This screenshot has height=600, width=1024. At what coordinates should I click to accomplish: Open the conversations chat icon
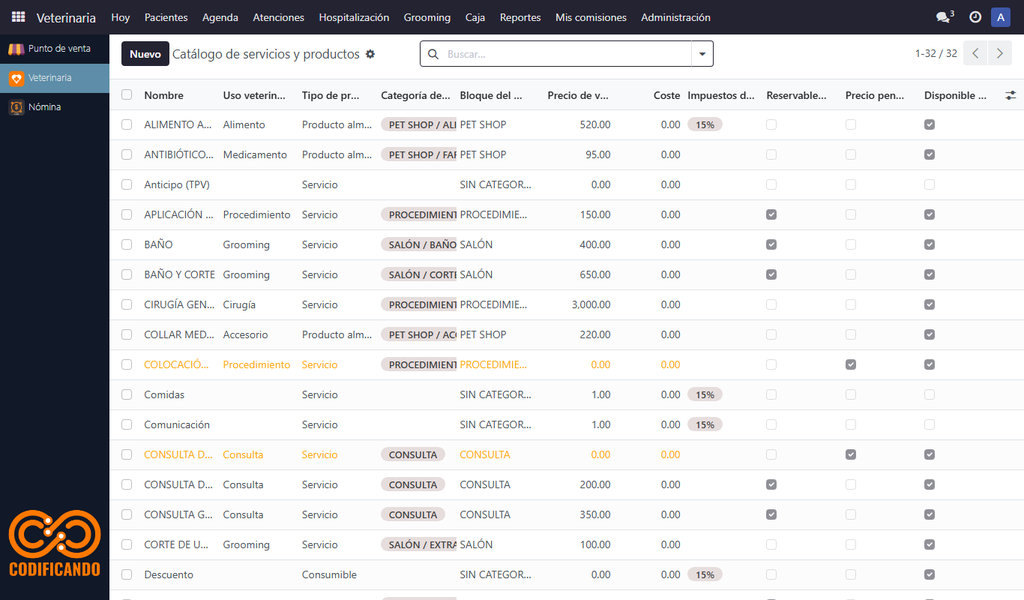(x=944, y=17)
